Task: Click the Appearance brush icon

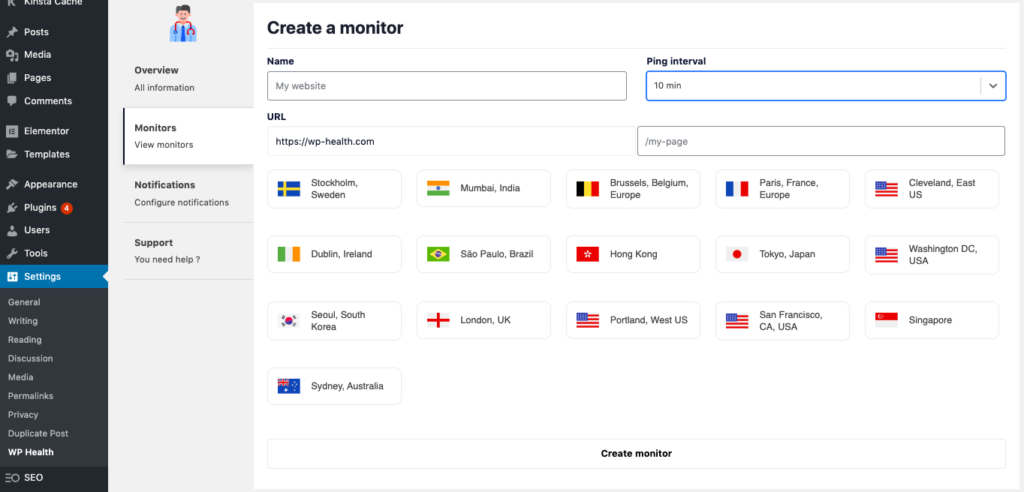Action: click(x=12, y=184)
